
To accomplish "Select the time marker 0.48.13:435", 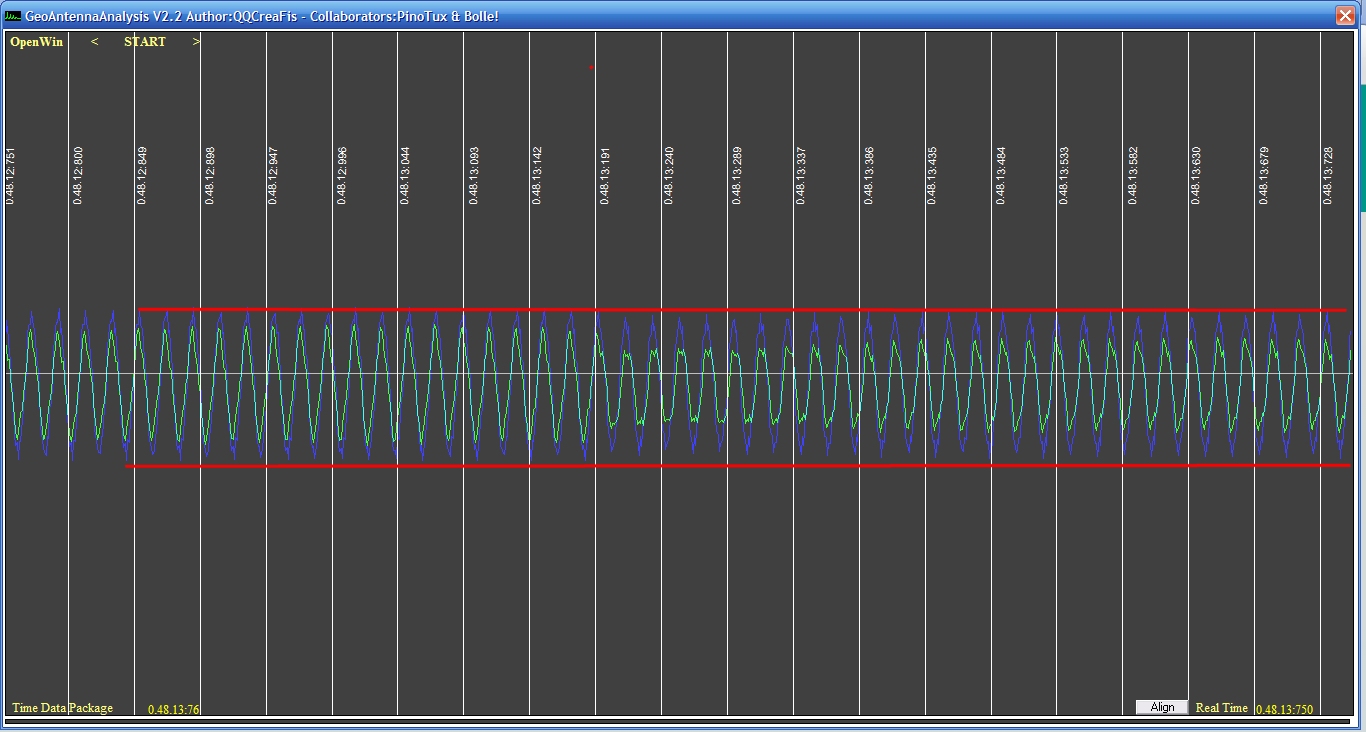I will (933, 176).
